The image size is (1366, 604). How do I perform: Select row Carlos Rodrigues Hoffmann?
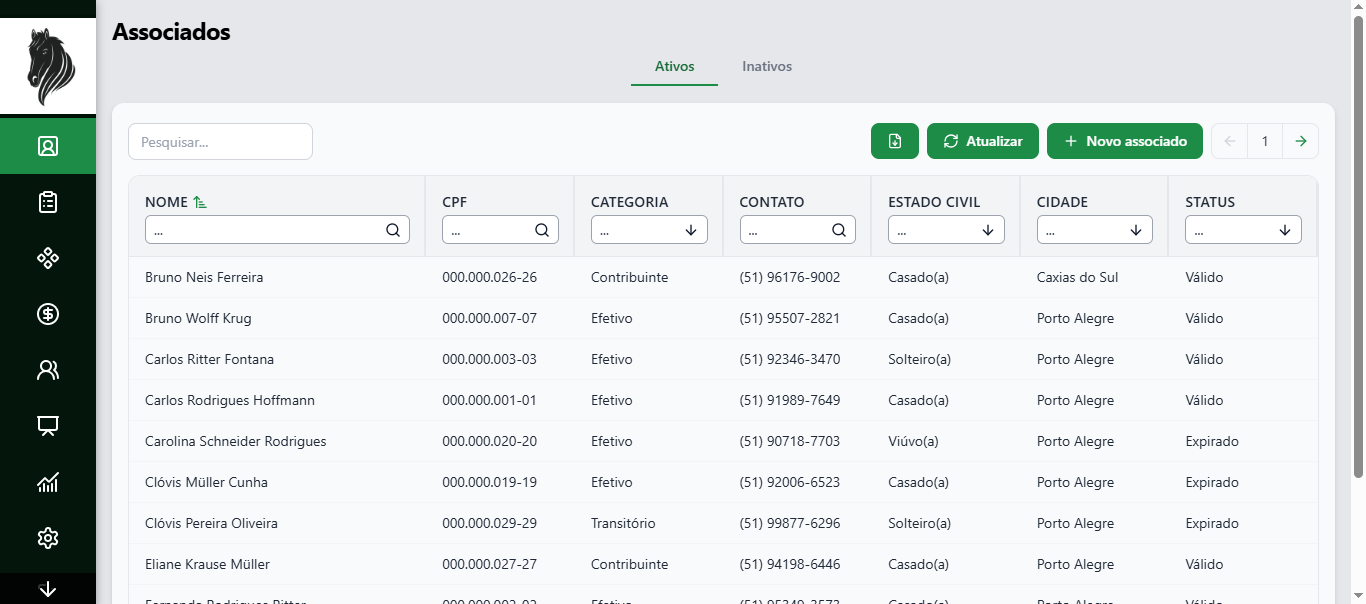723,400
